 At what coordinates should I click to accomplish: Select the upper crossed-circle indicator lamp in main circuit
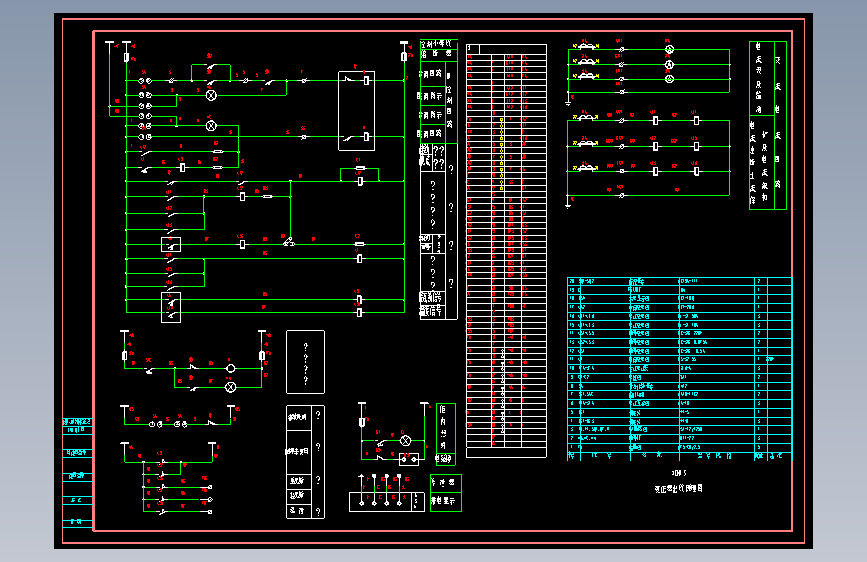pos(211,95)
